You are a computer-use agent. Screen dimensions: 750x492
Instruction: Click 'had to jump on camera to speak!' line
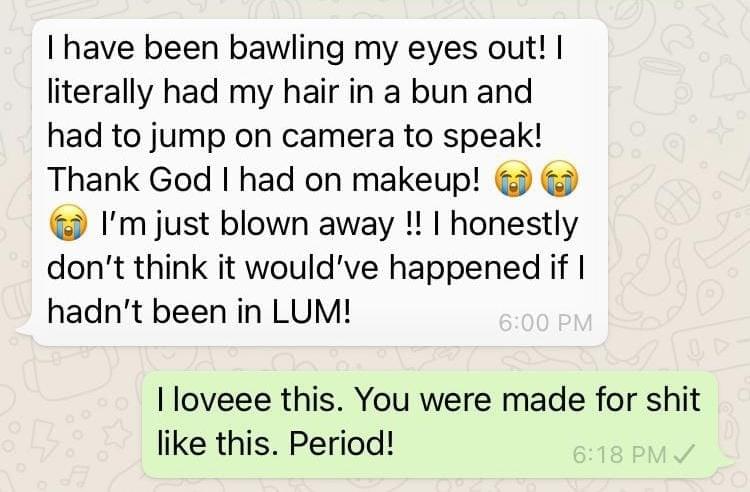point(295,136)
